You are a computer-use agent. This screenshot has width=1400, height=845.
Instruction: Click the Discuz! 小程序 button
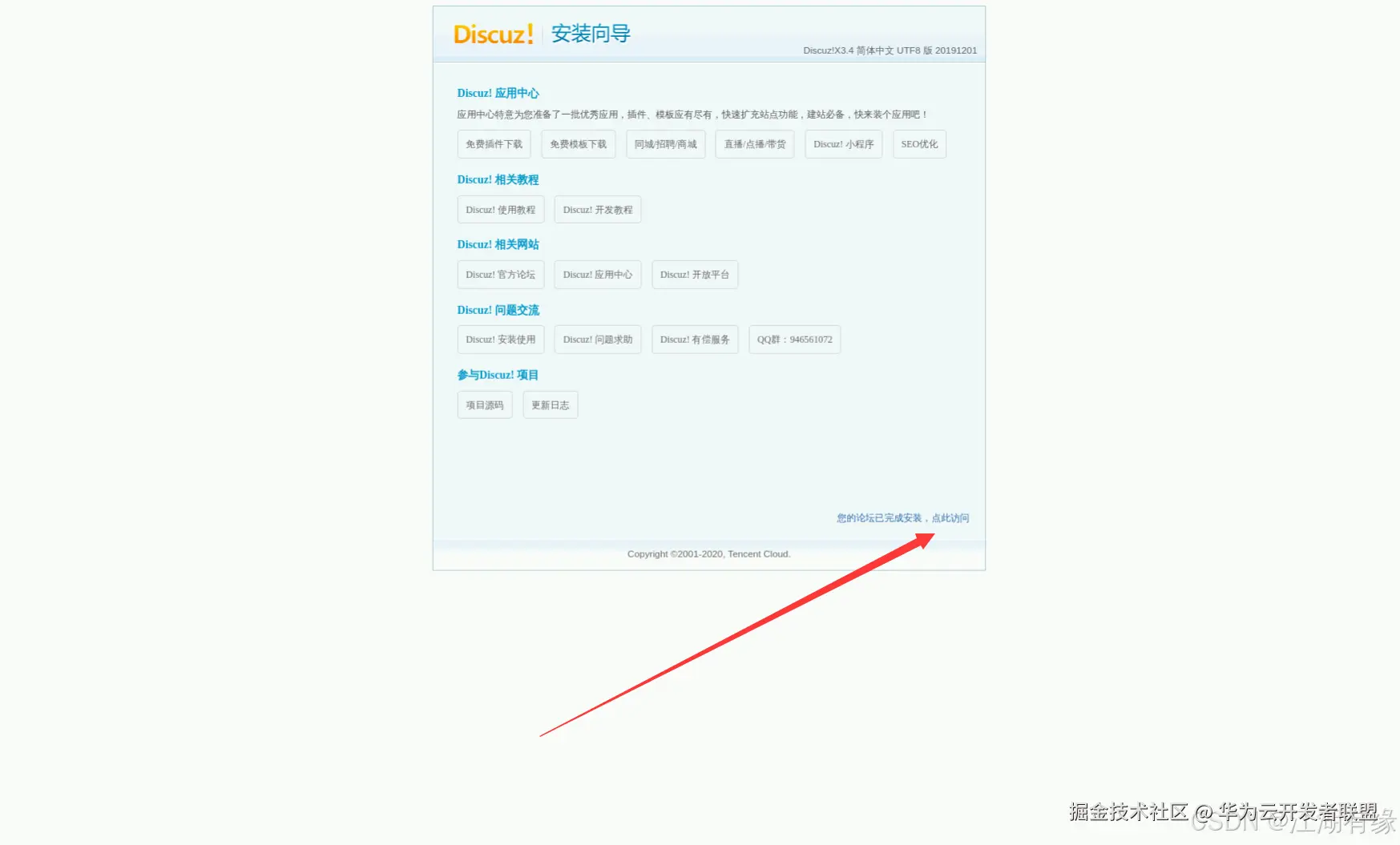point(843,144)
